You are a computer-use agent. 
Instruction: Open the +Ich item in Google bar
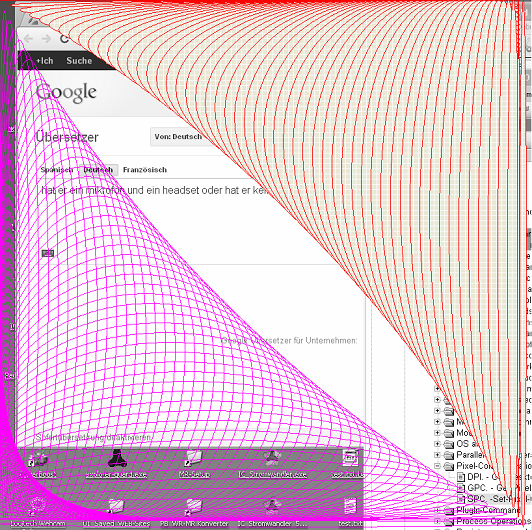click(44, 61)
